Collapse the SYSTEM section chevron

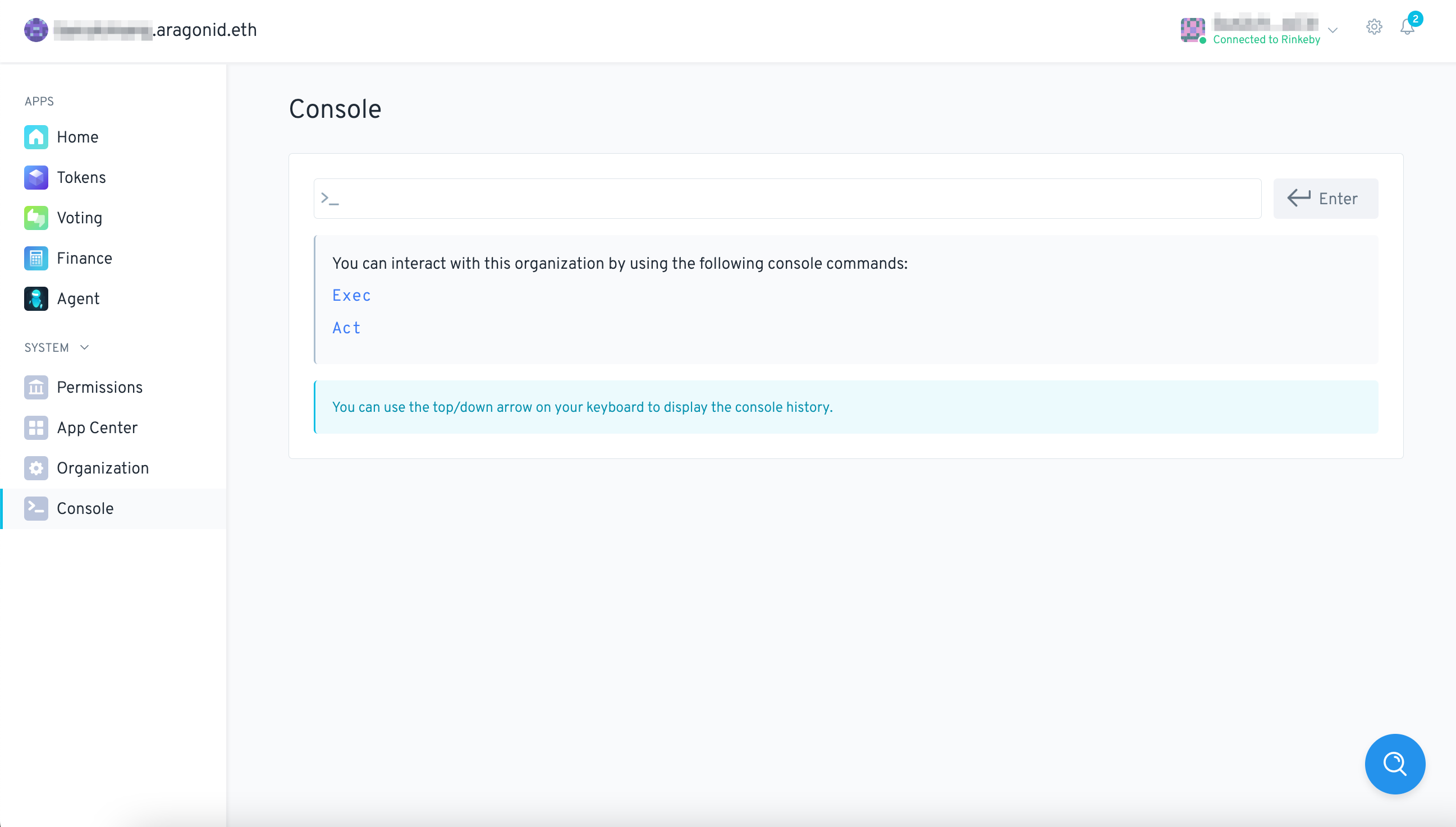coord(85,348)
